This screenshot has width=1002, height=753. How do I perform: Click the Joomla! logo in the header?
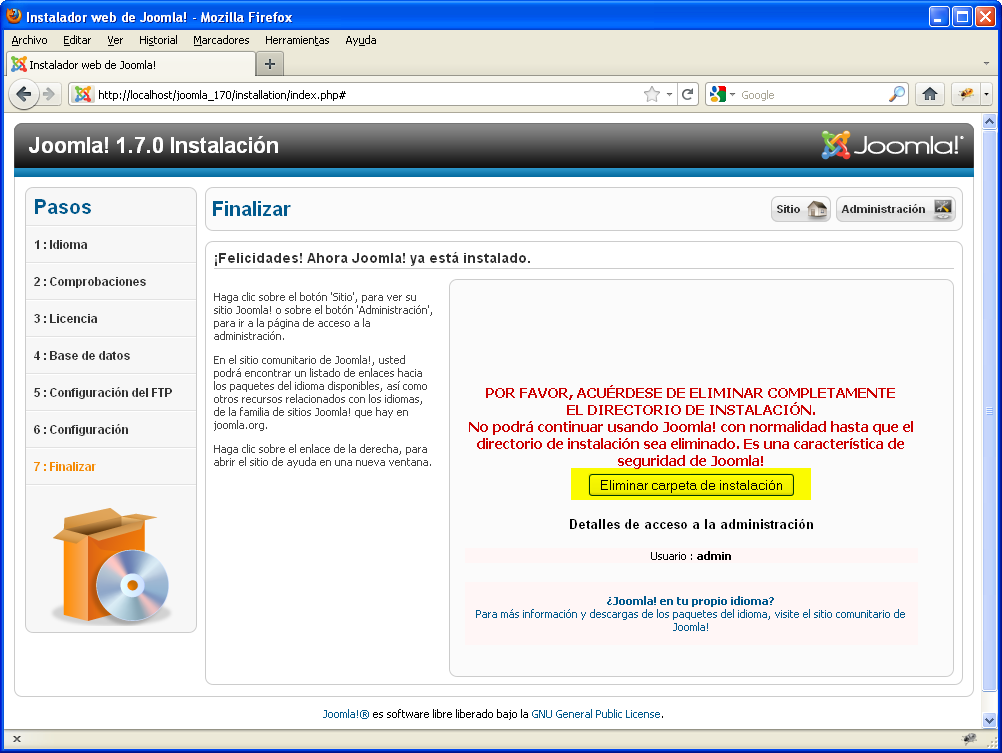coord(891,145)
